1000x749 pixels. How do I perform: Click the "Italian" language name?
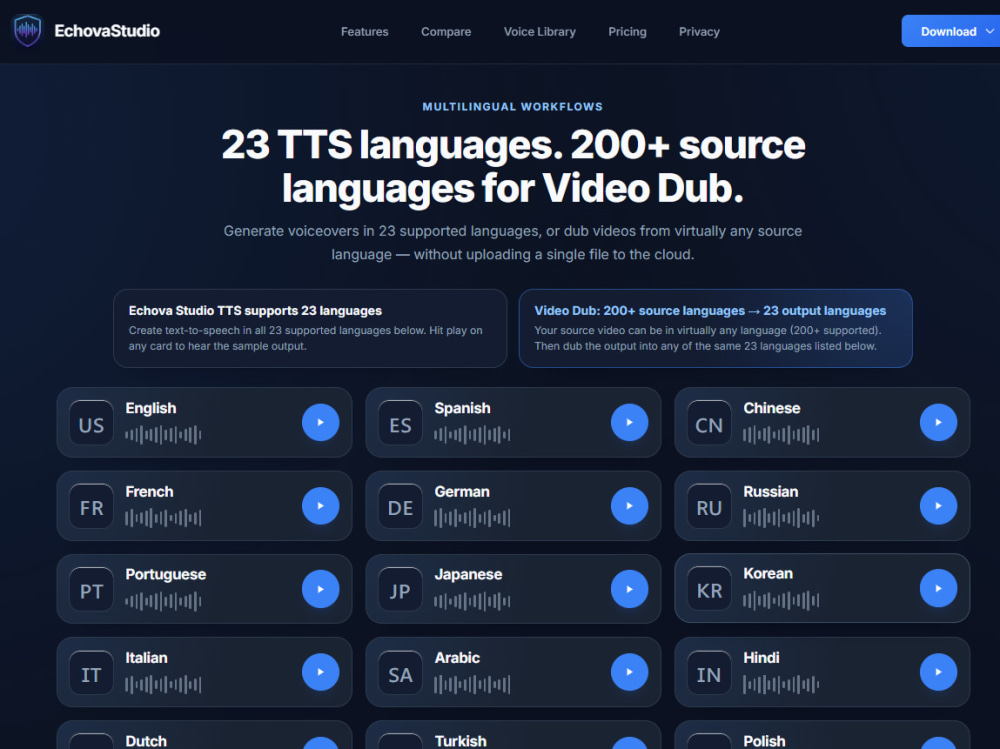[146, 658]
